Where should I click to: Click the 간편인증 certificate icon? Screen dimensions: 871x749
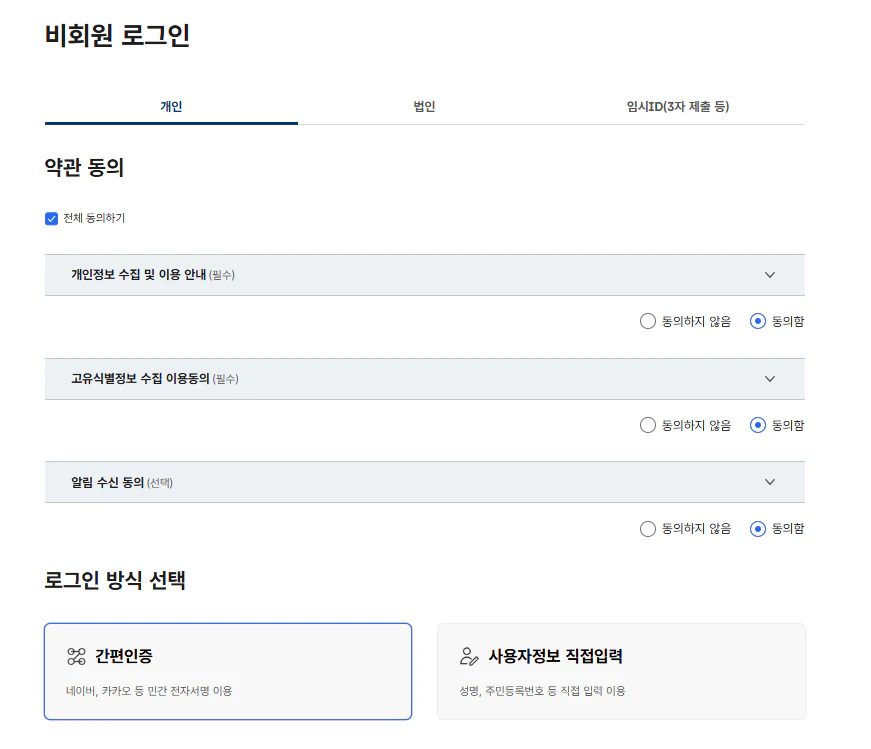[x=75, y=655]
